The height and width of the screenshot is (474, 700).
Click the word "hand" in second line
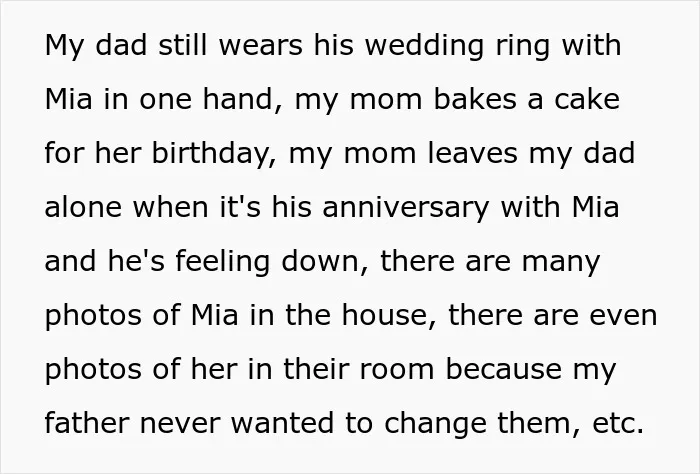[x=238, y=100]
